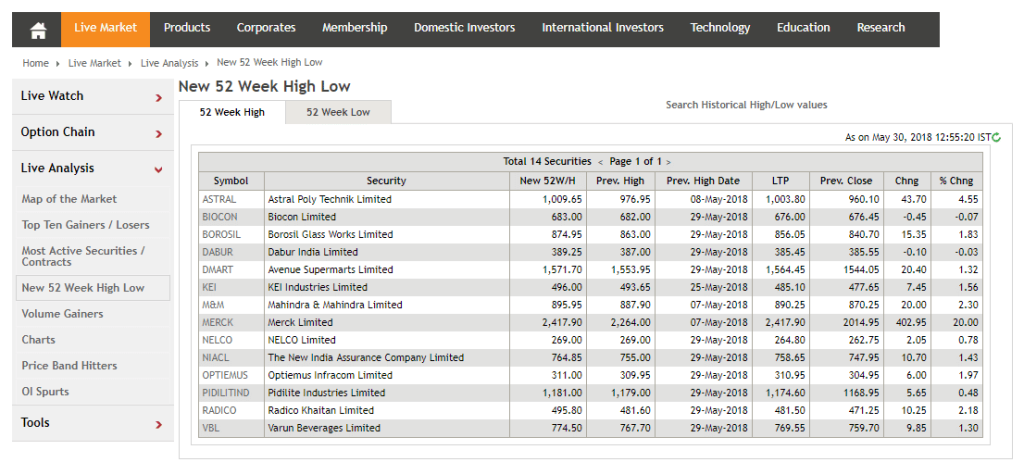Click the MERCK symbol link
1024x462 pixels.
pos(217,323)
